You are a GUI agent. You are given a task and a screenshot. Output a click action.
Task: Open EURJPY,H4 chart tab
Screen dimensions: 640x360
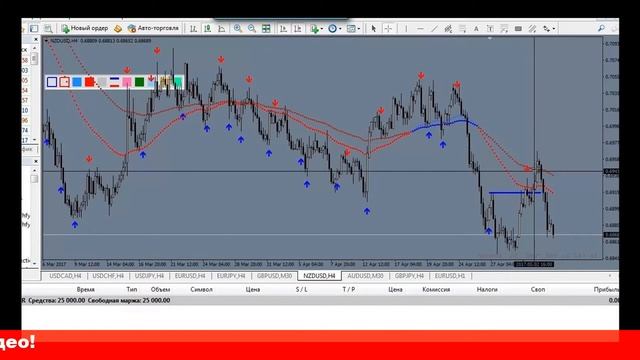click(231, 276)
